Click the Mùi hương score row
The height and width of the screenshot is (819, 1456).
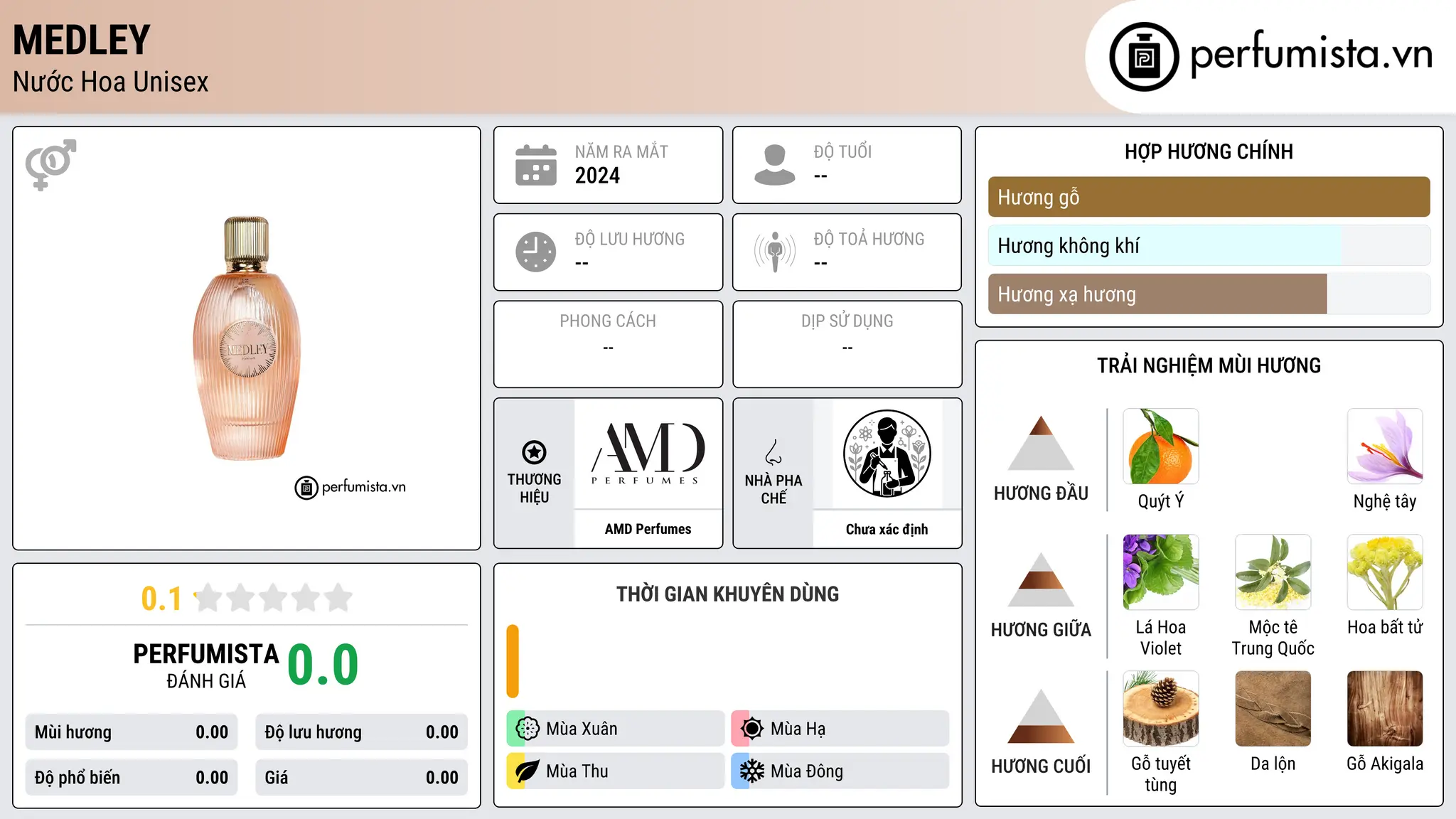132,732
